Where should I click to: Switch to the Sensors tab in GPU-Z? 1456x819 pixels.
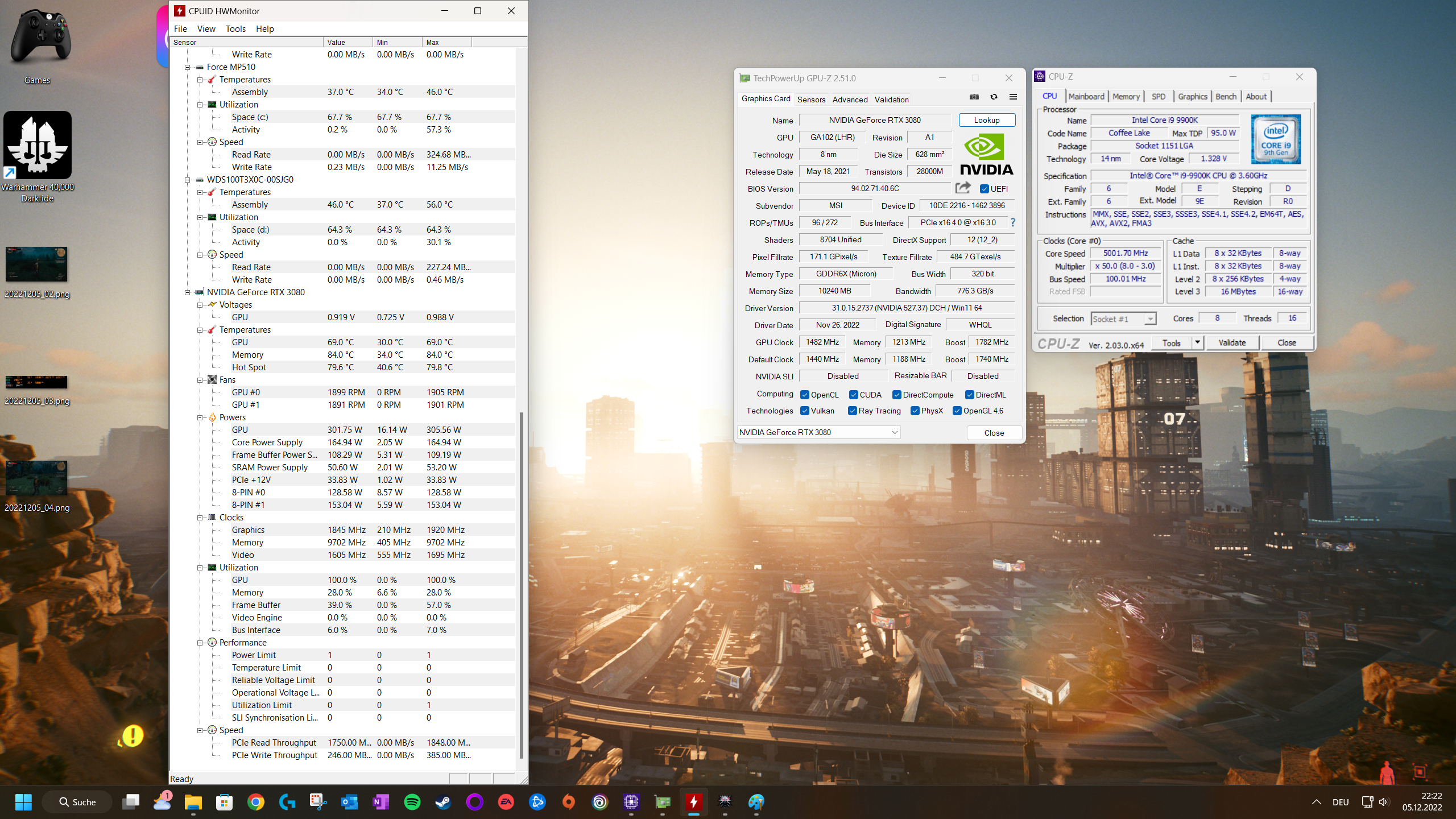click(811, 100)
